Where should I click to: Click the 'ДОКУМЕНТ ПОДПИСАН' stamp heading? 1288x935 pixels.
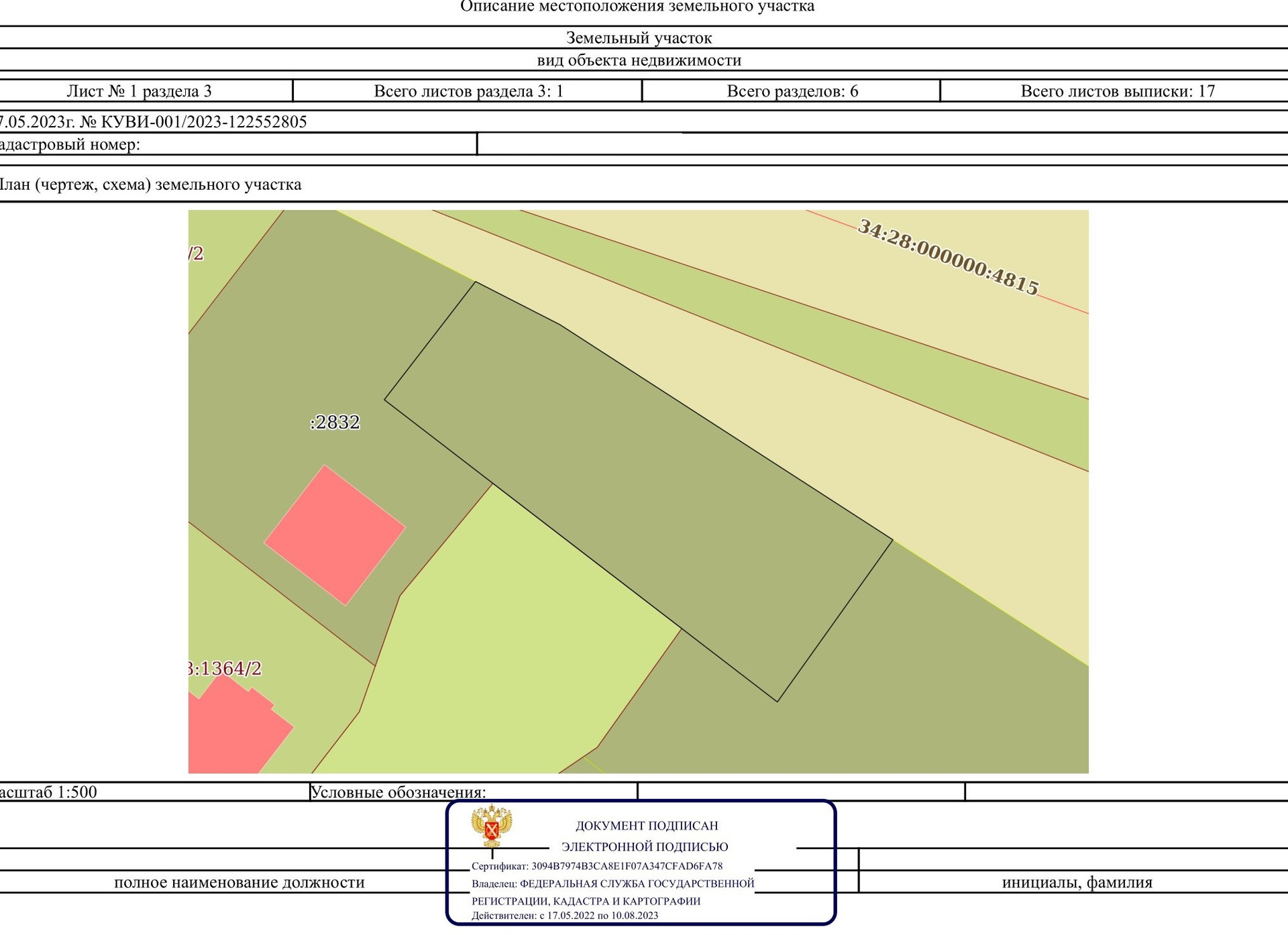click(x=646, y=826)
